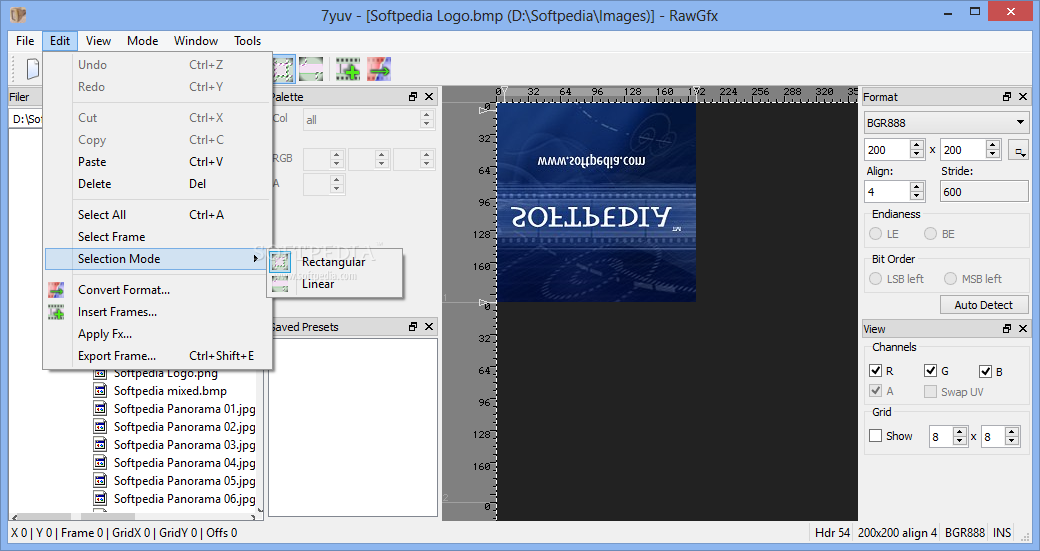Toggle the G channel checkbox

[931, 371]
